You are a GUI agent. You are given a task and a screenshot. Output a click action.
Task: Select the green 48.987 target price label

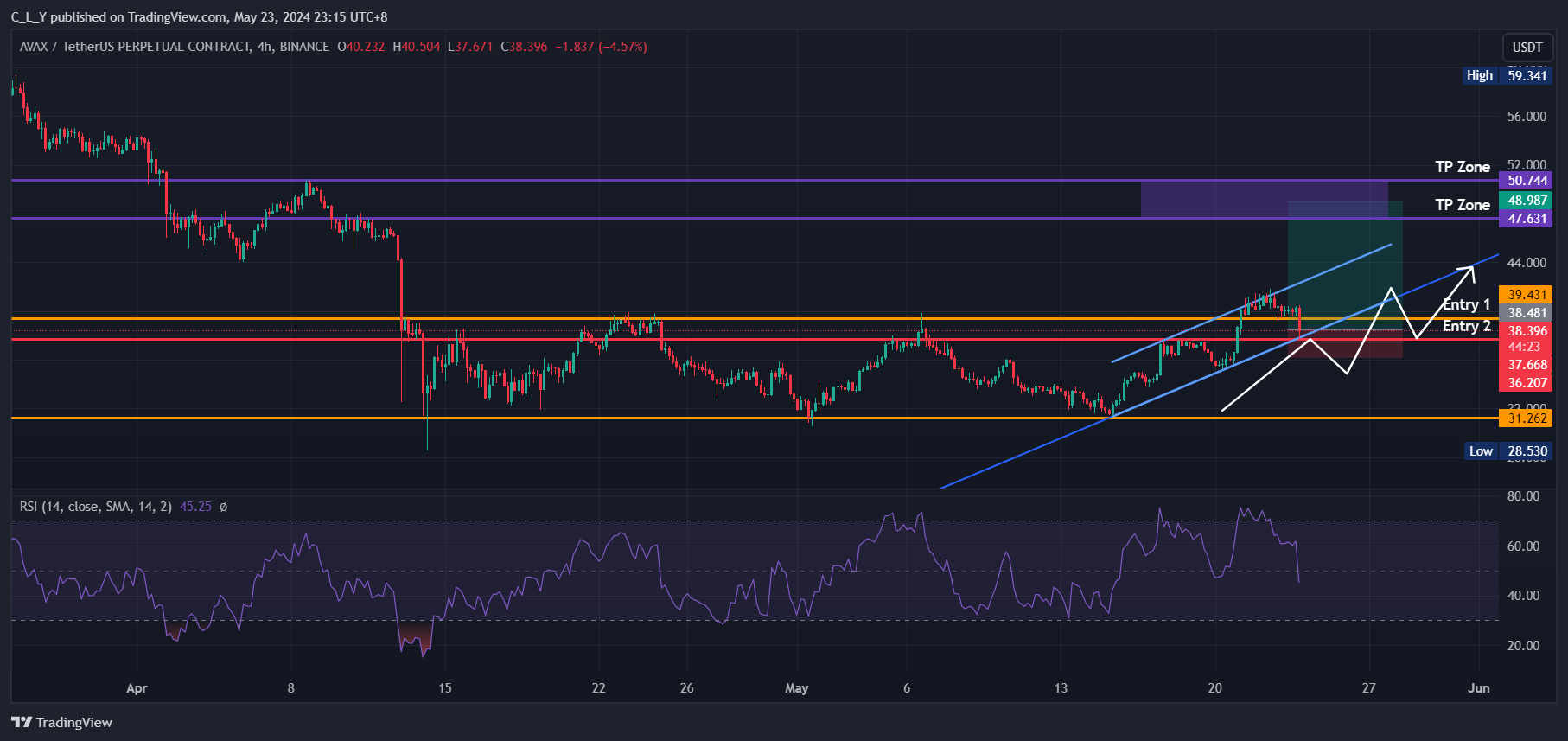[x=1527, y=201]
